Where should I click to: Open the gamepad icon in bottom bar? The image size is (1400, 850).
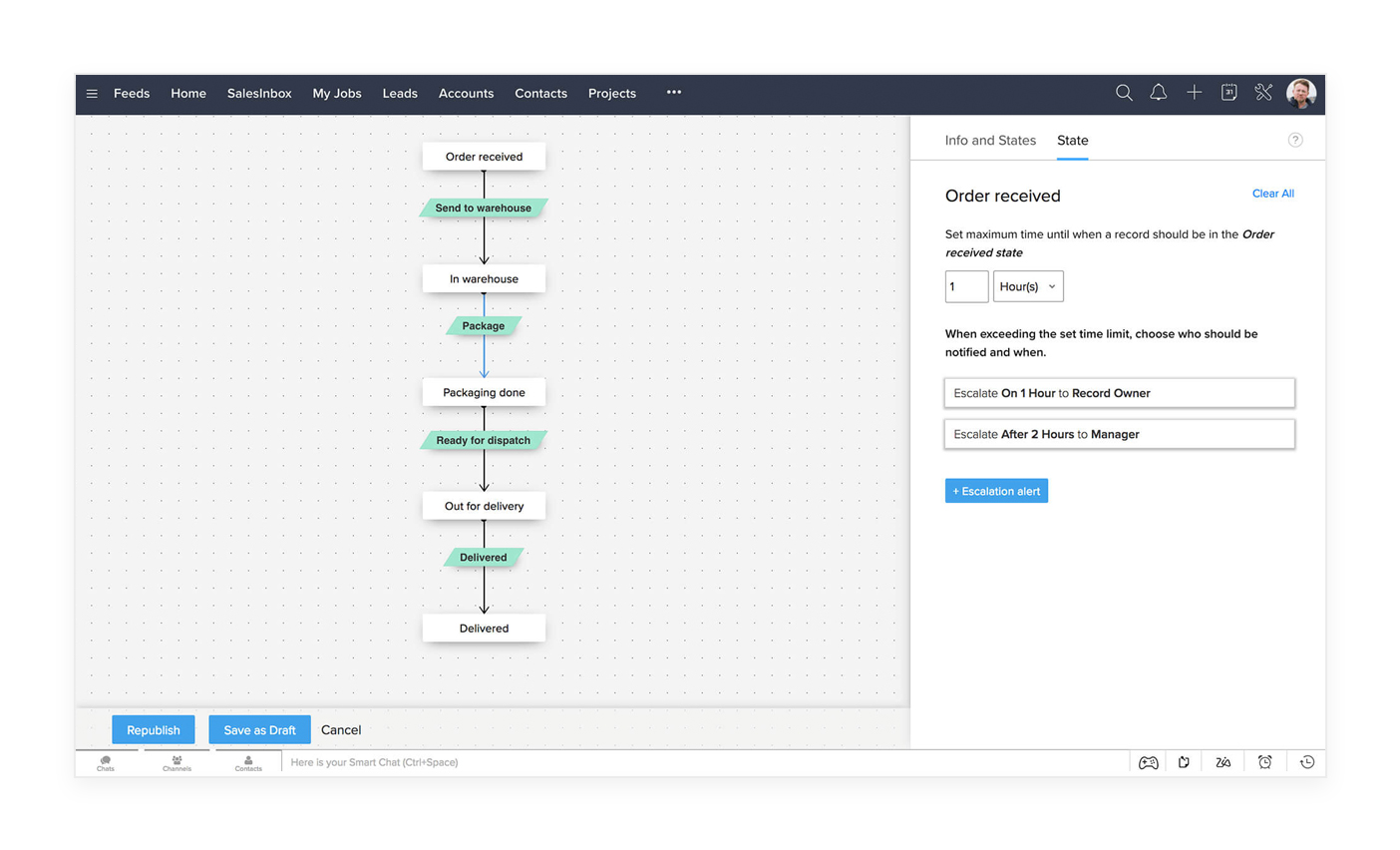point(1149,762)
